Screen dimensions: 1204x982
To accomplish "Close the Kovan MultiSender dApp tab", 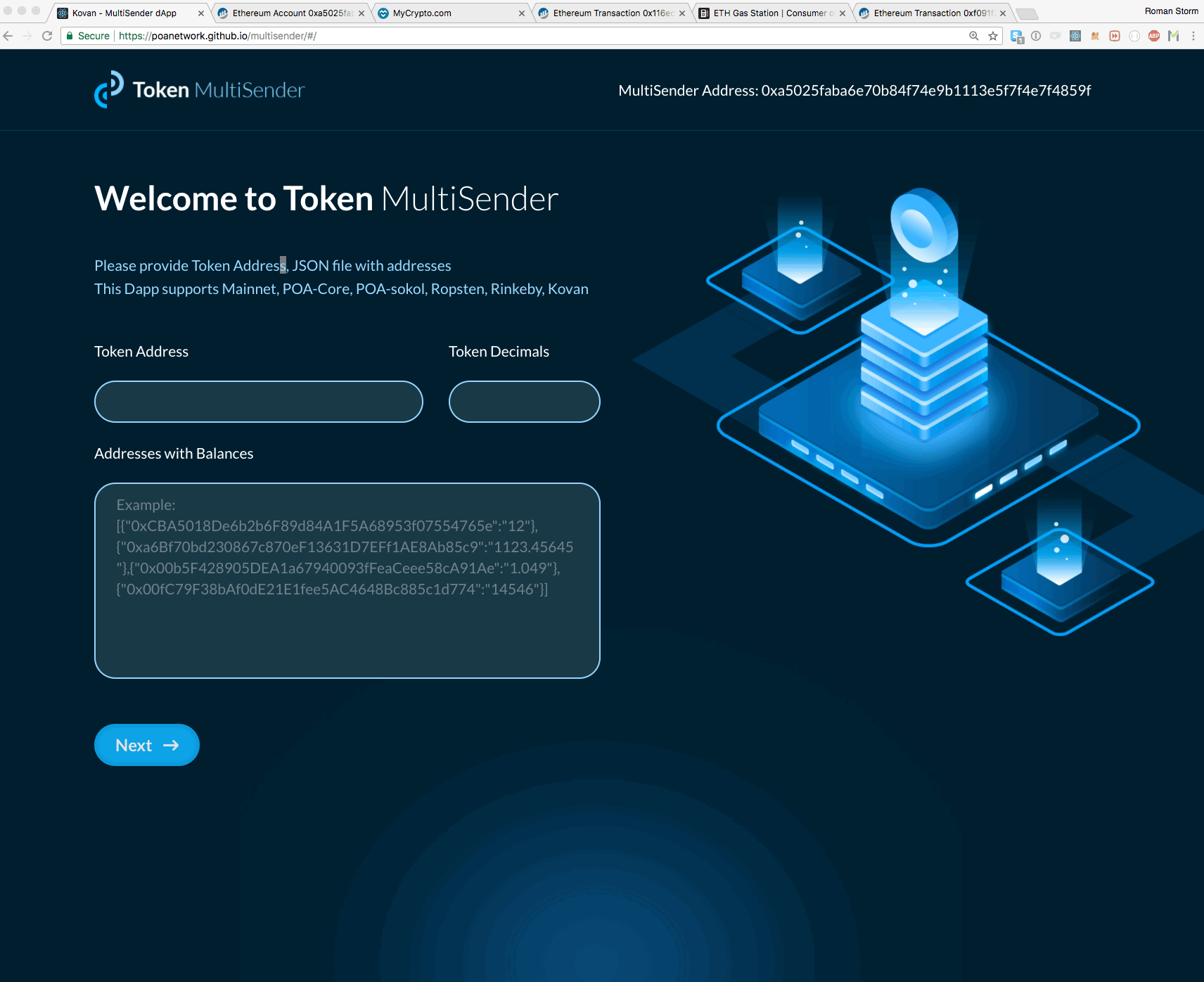I will click(201, 13).
